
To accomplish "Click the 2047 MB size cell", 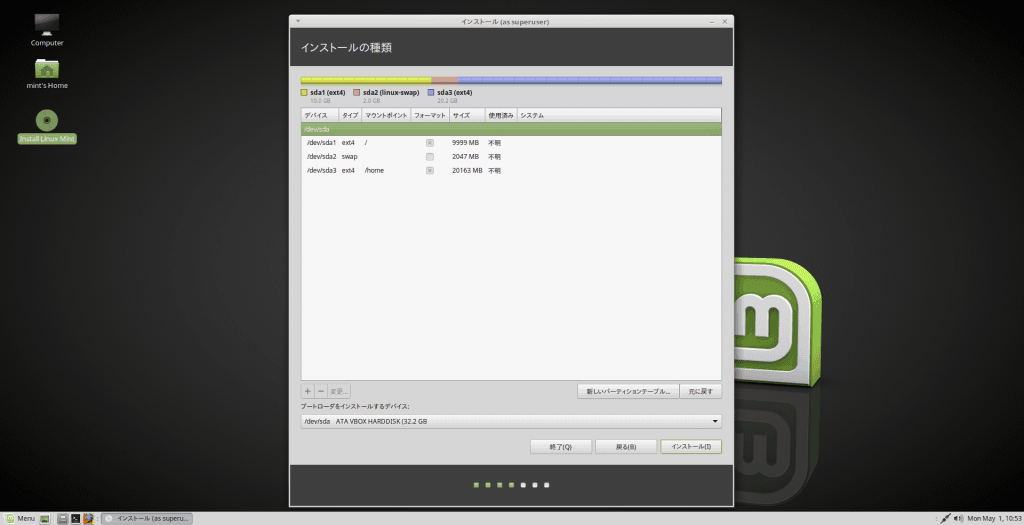I will pyautogui.click(x=465, y=157).
